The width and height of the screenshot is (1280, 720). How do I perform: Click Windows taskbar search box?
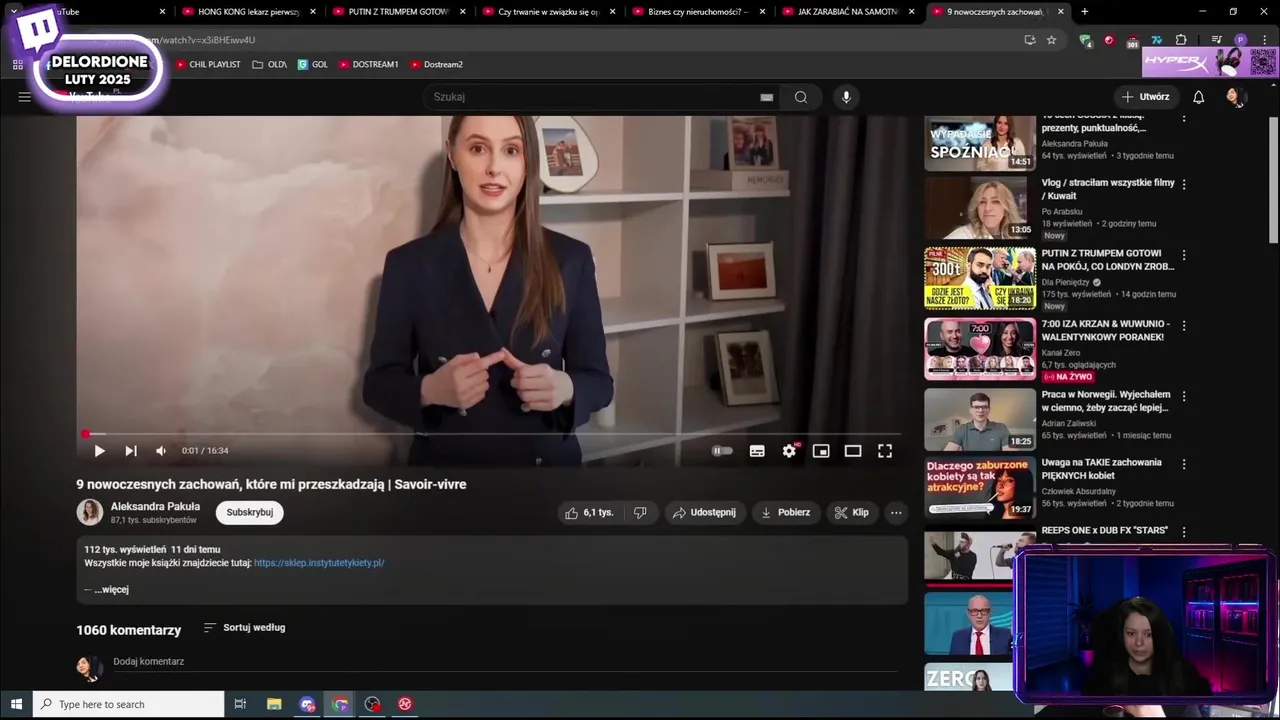128,704
